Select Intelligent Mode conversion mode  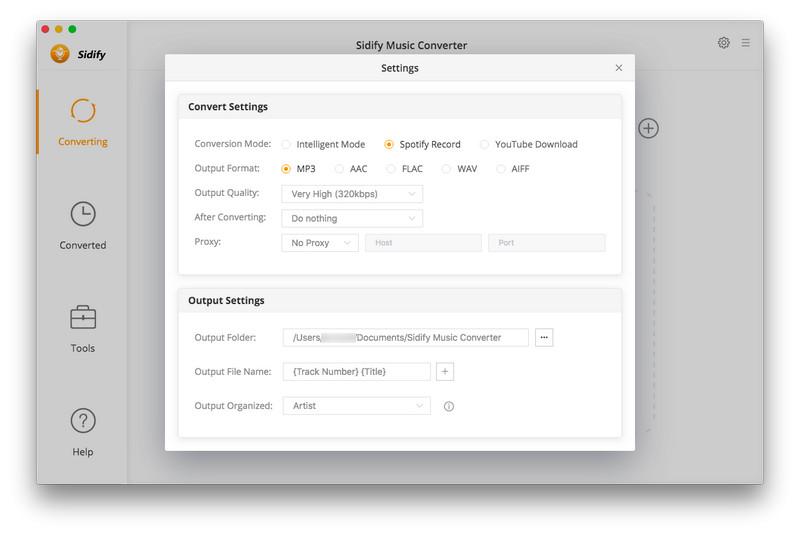click(x=323, y=144)
